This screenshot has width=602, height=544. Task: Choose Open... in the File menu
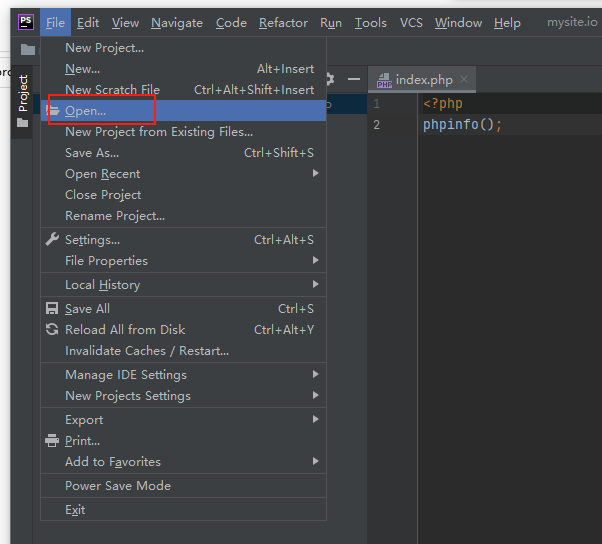(x=184, y=111)
